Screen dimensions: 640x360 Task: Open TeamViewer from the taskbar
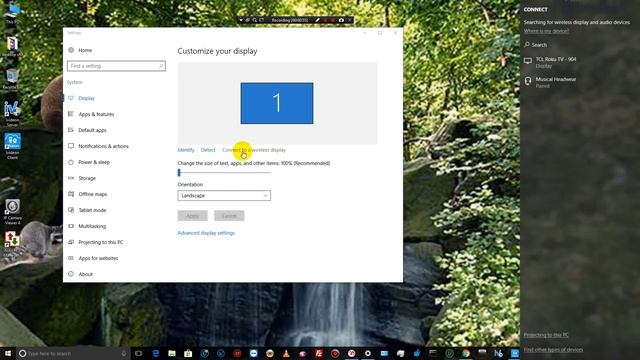(x=253, y=353)
